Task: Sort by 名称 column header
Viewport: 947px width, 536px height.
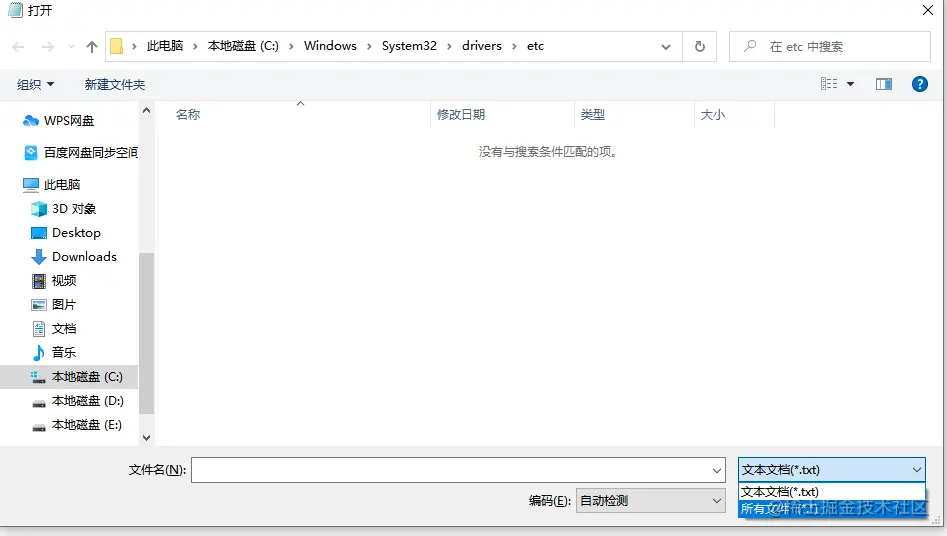Action: pos(188,114)
